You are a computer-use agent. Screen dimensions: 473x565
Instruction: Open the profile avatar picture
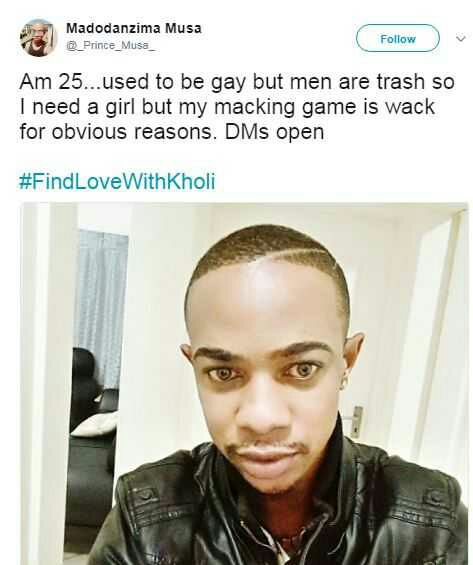(38, 38)
